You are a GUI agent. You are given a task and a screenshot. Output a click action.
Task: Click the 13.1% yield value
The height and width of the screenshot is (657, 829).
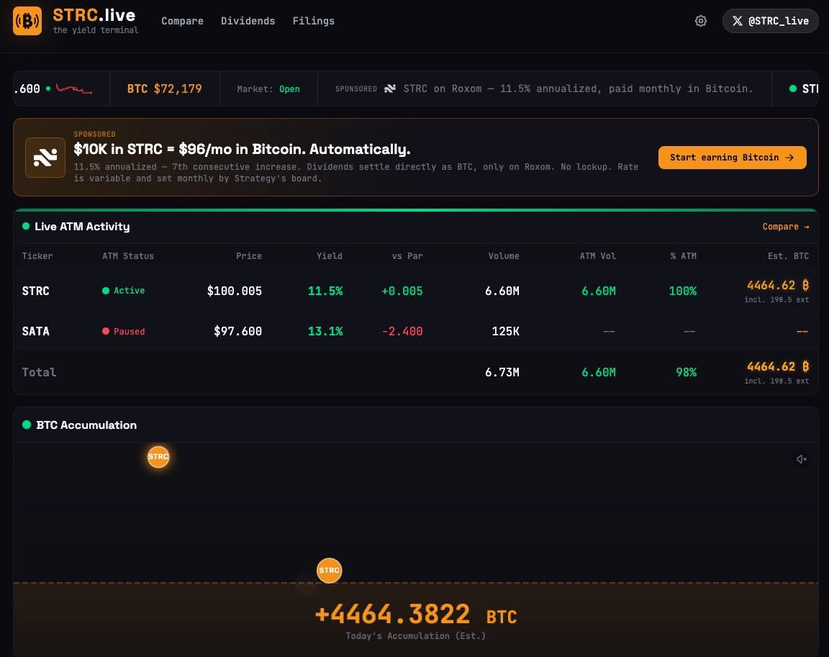click(325, 331)
